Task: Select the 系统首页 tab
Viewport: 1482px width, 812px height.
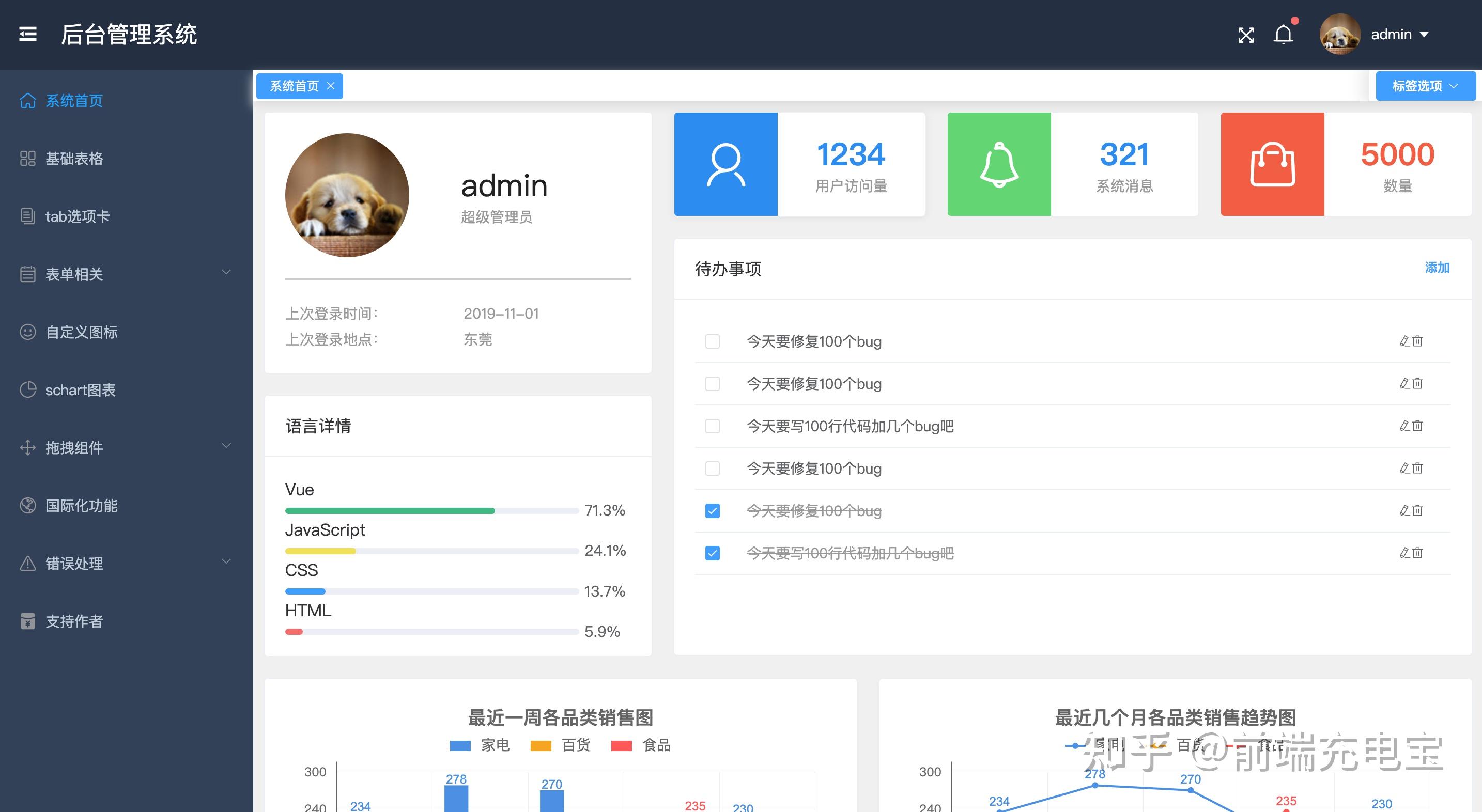Action: (x=295, y=86)
